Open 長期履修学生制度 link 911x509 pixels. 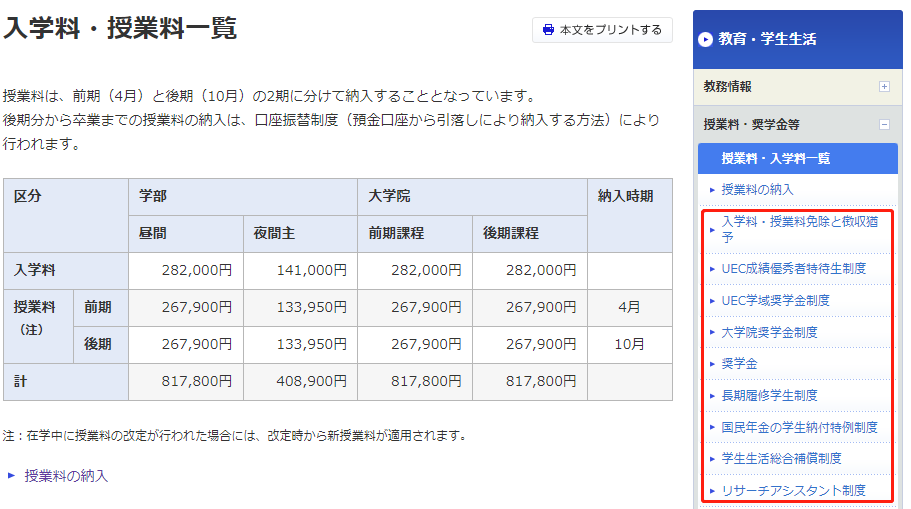coord(769,396)
